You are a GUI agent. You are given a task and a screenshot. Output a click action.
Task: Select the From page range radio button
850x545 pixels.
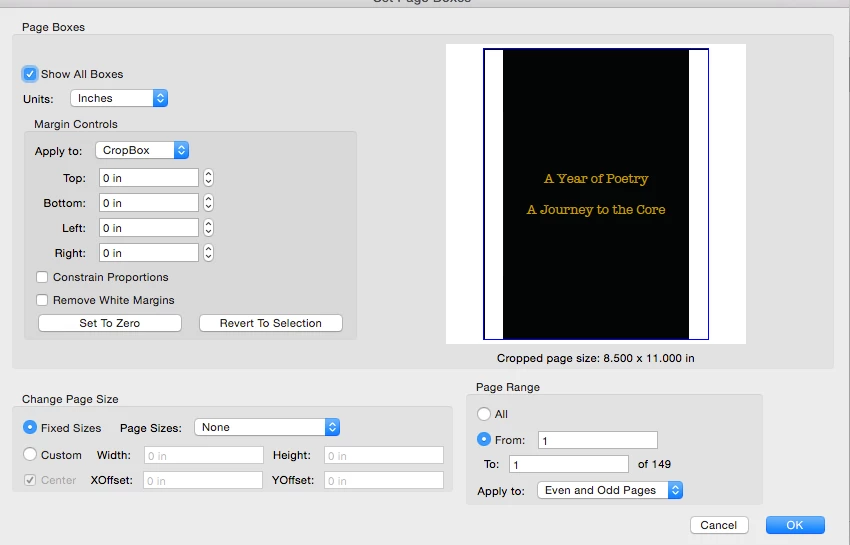[x=484, y=439]
